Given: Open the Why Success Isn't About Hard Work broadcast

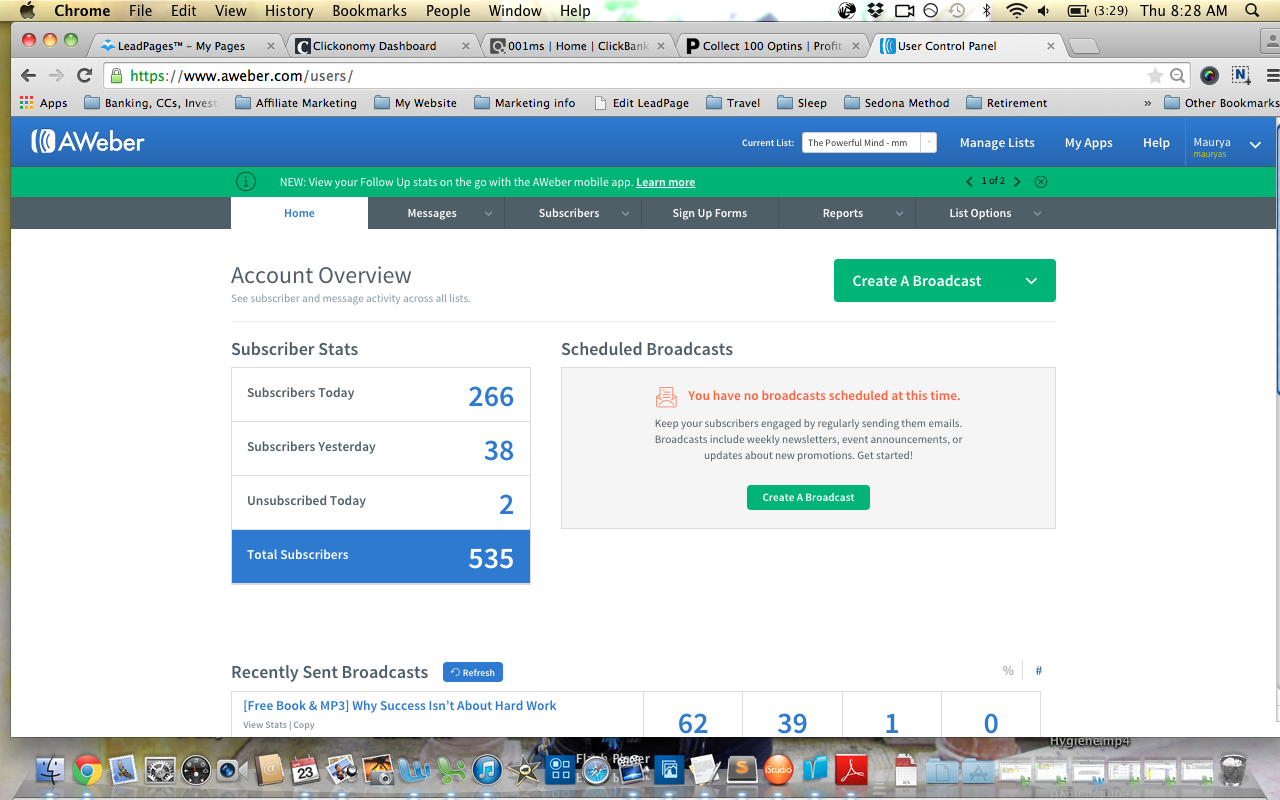Looking at the screenshot, I should pos(400,705).
